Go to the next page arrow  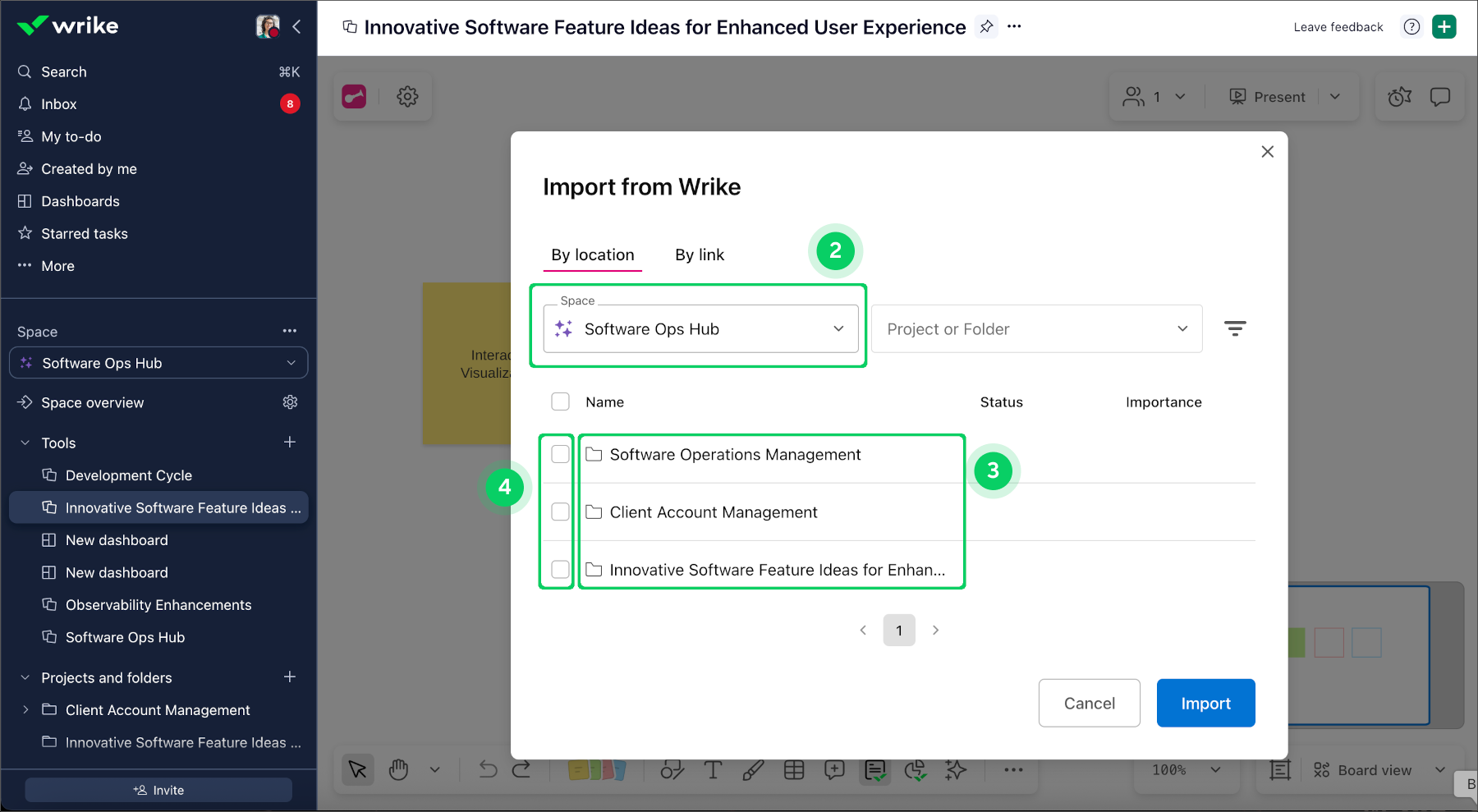coord(935,630)
